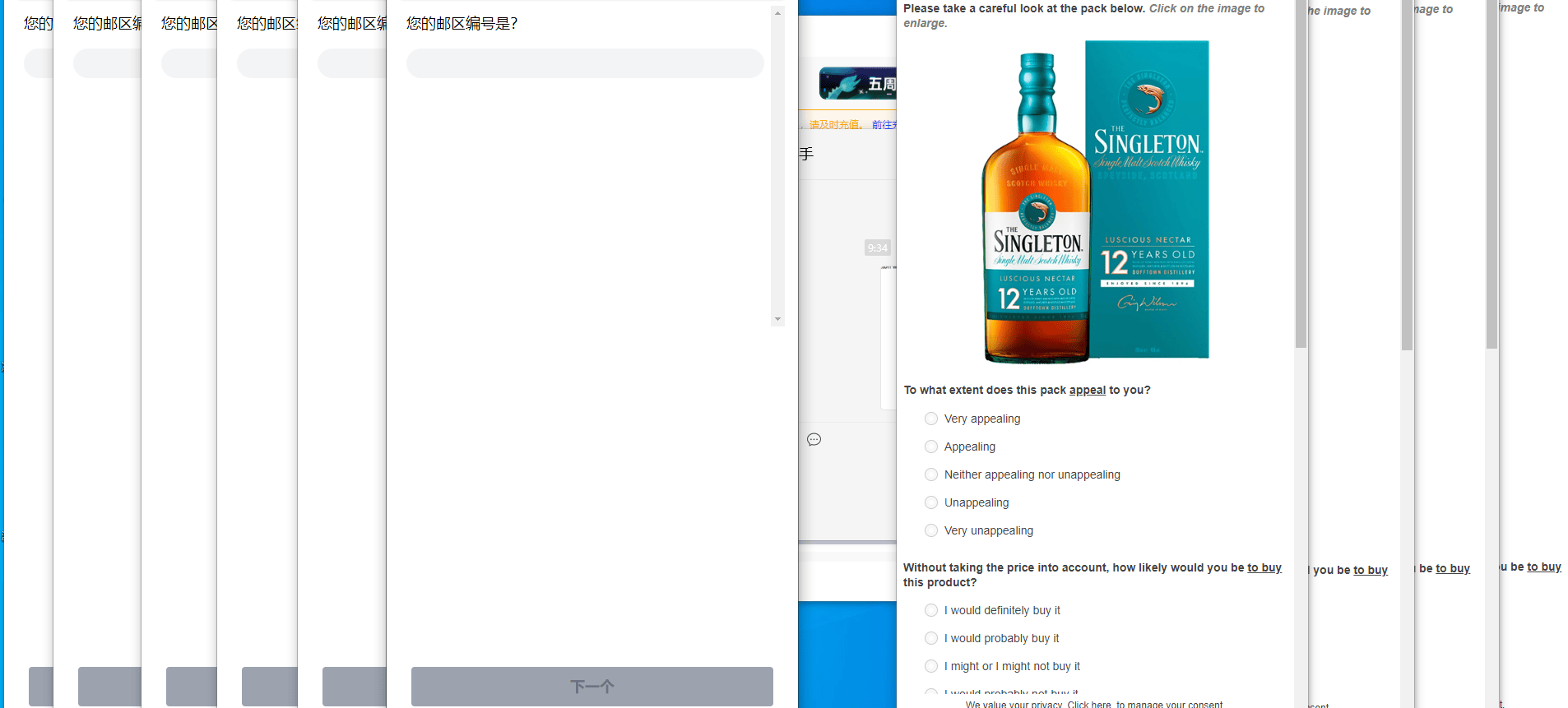1568x708 pixels.
Task: Click the orange 请及时充值 notice text
Action: [x=835, y=125]
